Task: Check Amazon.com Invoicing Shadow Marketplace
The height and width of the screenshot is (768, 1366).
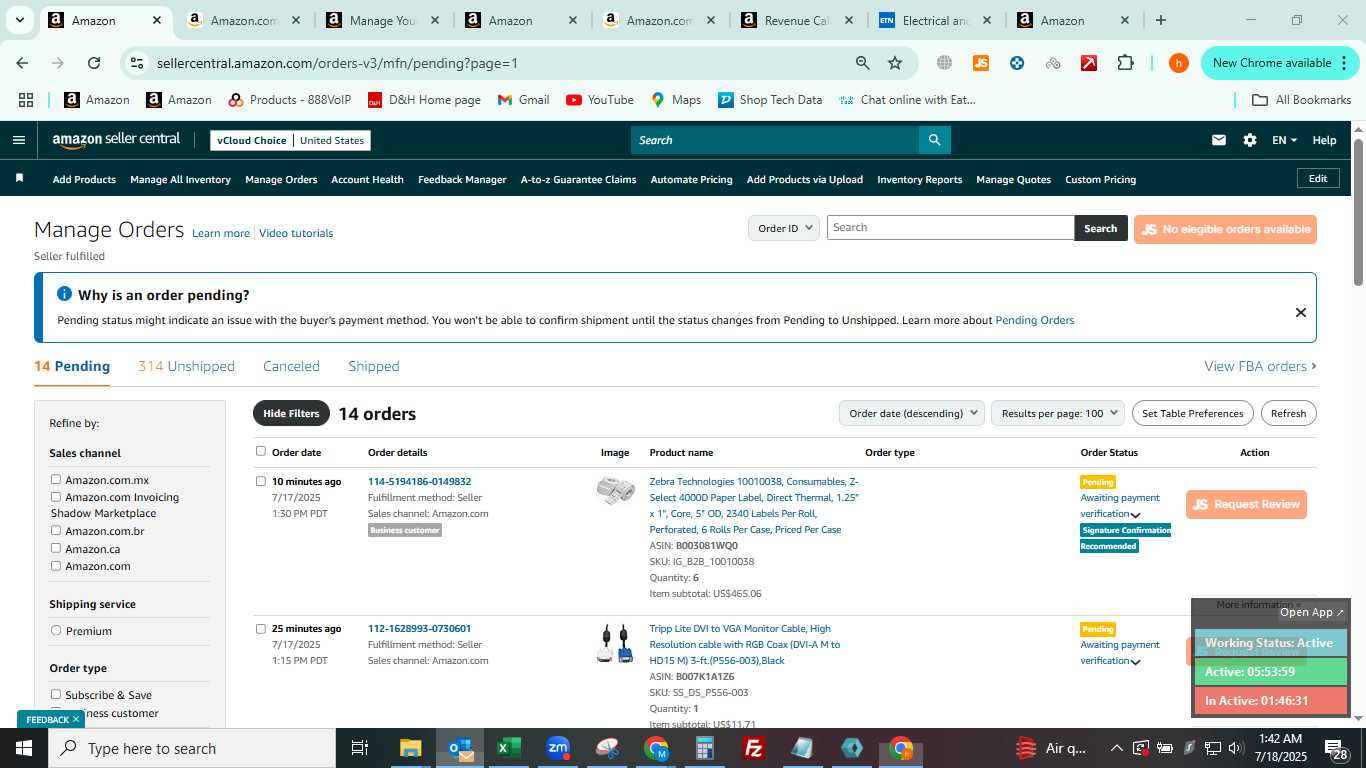Action: pos(56,496)
